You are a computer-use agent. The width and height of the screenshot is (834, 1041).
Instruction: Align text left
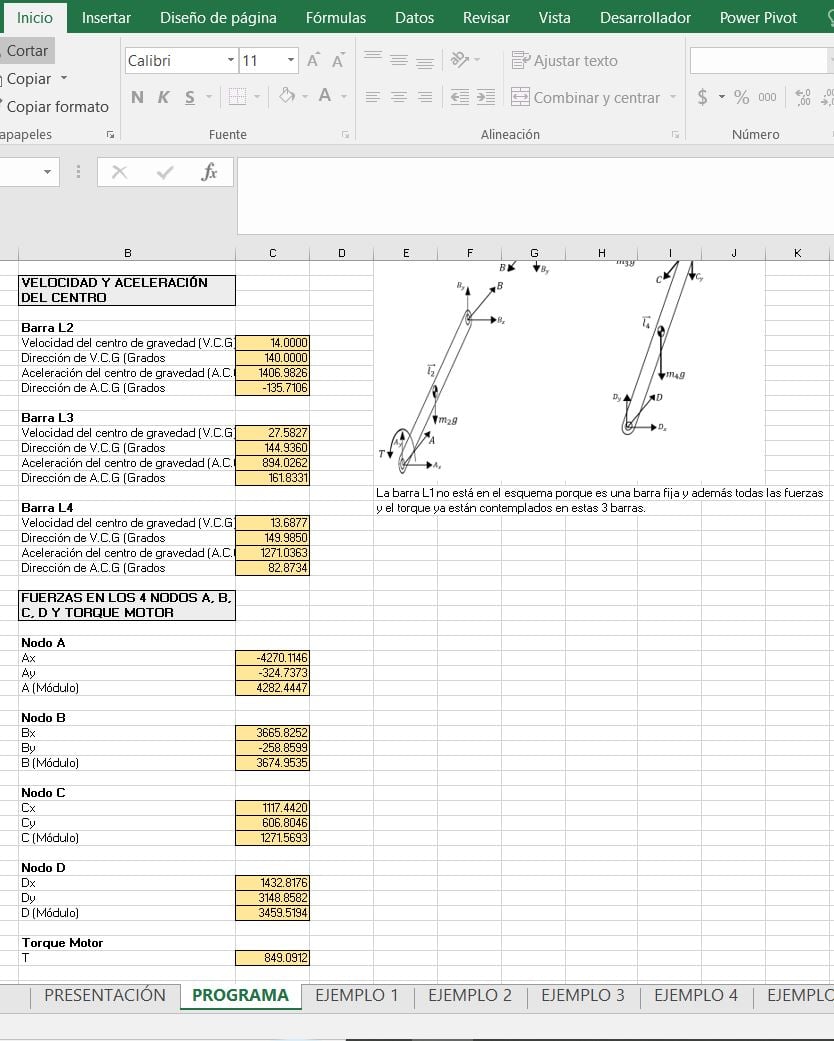coord(373,98)
